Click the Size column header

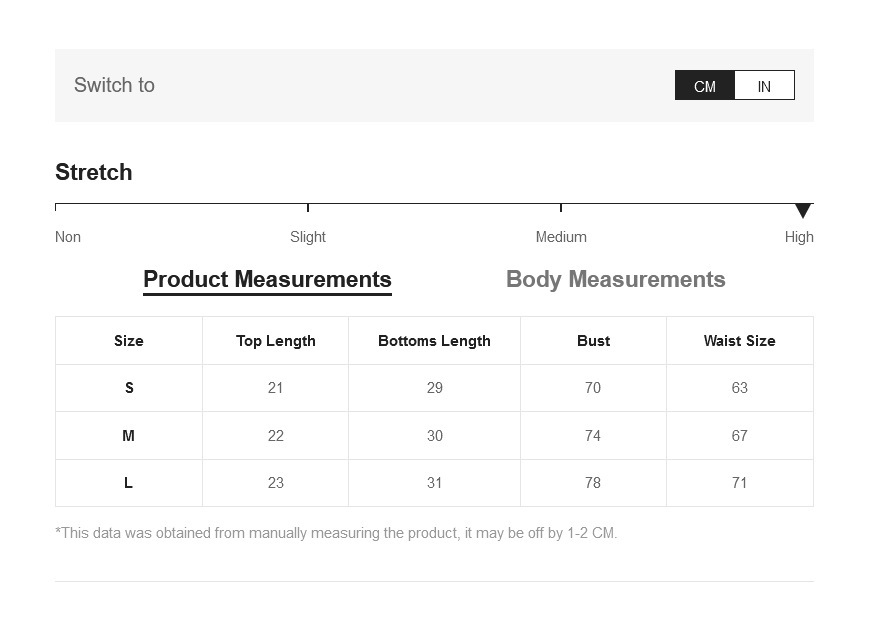[129, 341]
